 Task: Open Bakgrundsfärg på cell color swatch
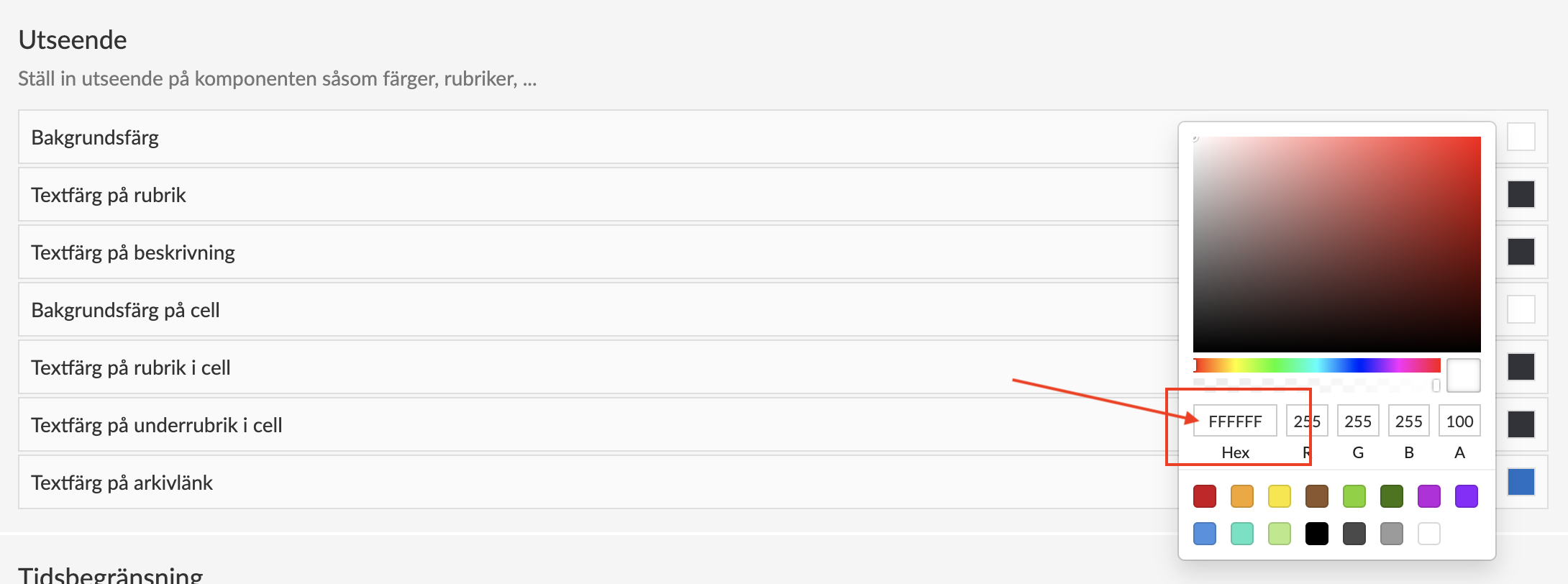pos(1521,309)
